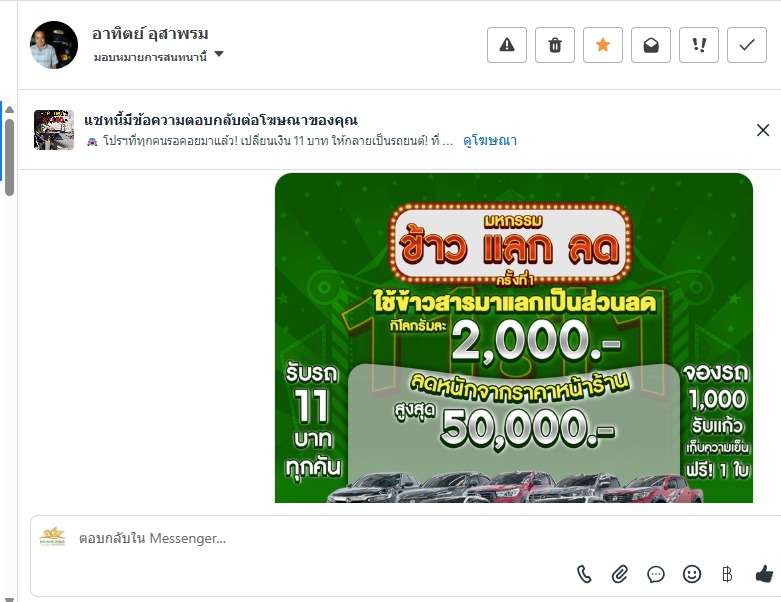The width and height of the screenshot is (781, 602).
Task: Click the conversation vertical scrollbar thumb
Action: [9, 157]
